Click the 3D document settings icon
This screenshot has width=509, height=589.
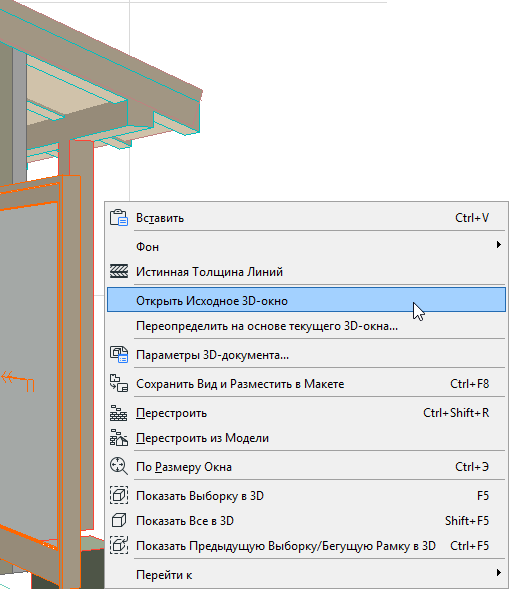coord(119,355)
